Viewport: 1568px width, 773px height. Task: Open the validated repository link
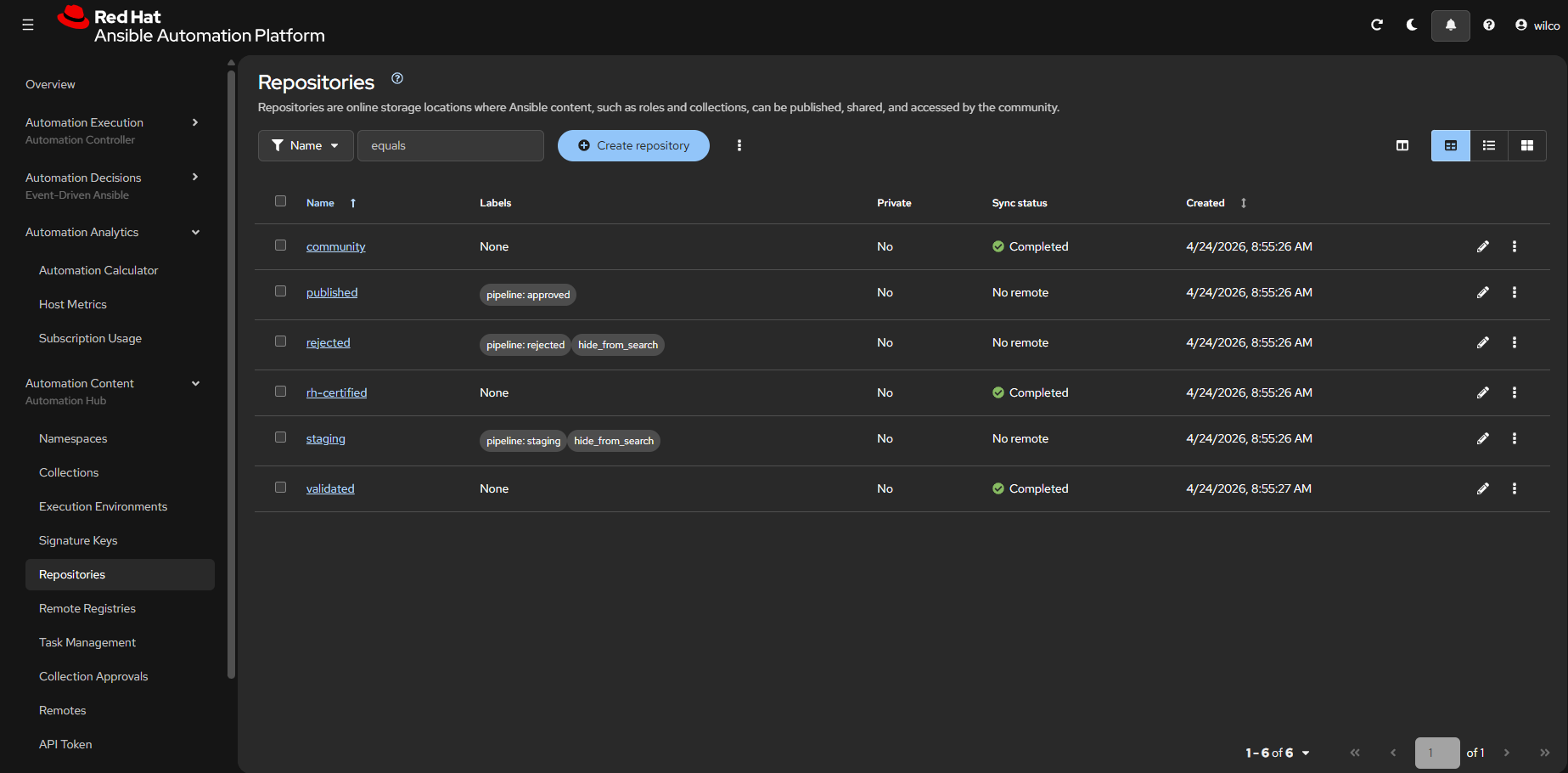(x=330, y=488)
